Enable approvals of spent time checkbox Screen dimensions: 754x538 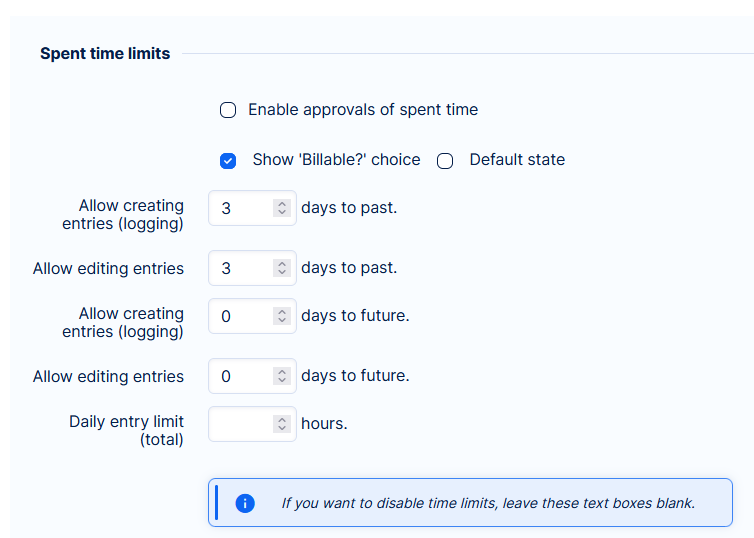[x=228, y=110]
